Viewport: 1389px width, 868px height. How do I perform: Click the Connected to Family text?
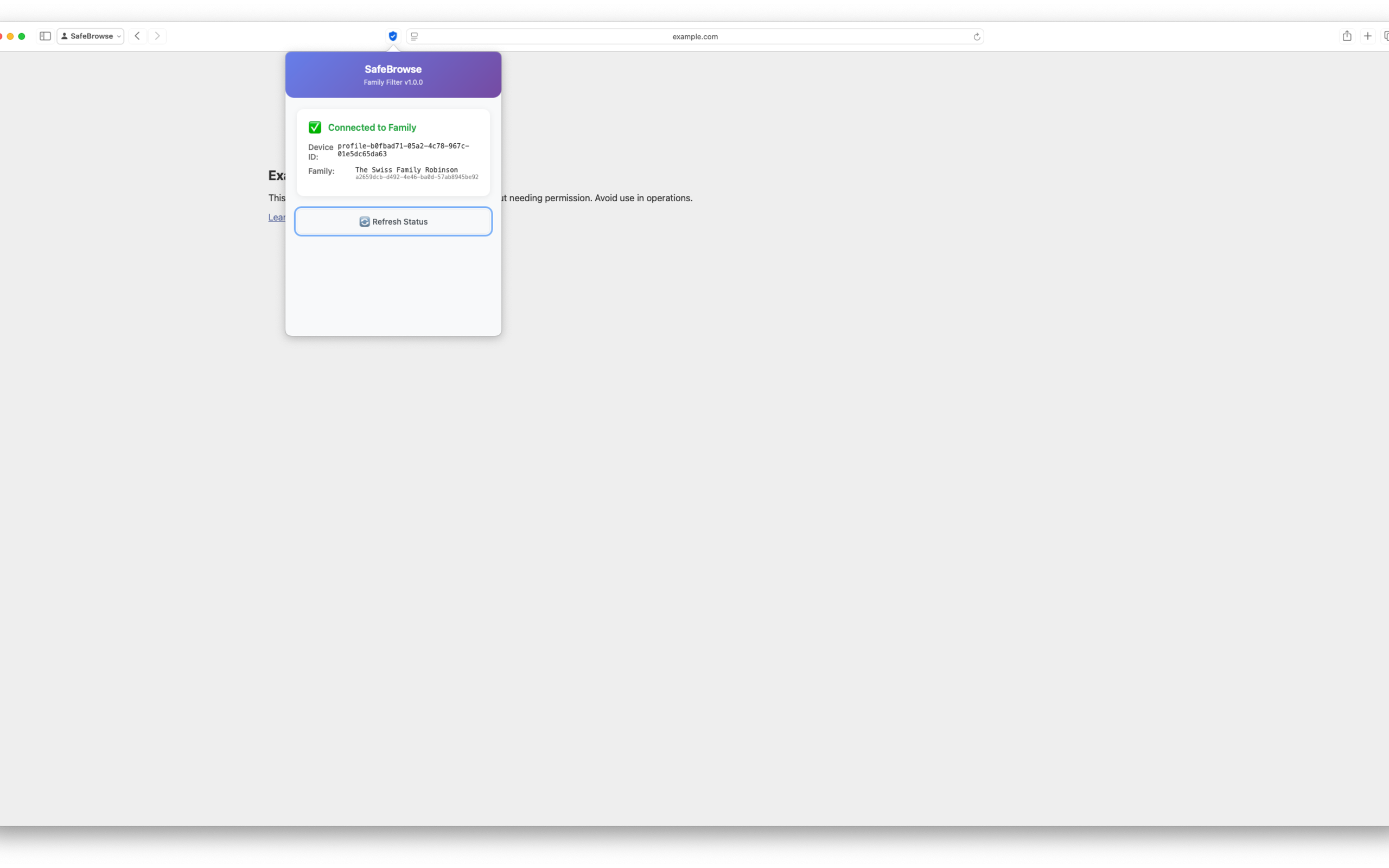(372, 127)
